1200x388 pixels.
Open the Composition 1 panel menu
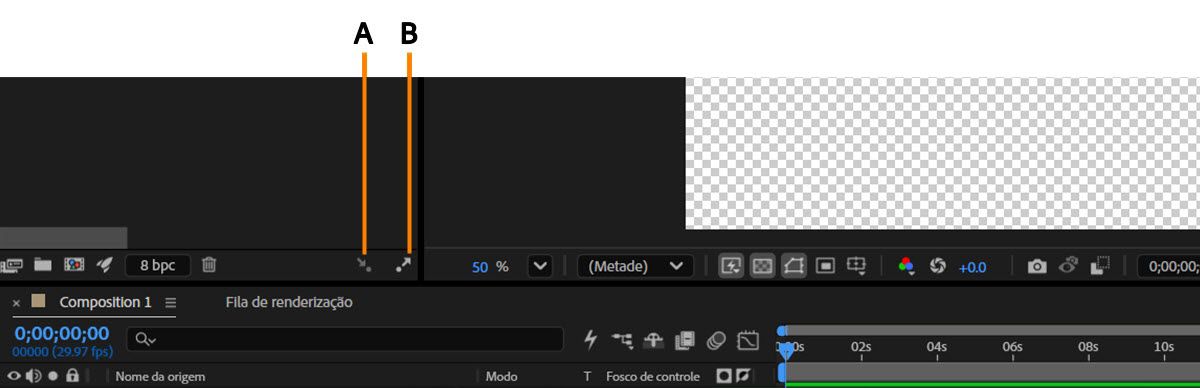point(170,302)
